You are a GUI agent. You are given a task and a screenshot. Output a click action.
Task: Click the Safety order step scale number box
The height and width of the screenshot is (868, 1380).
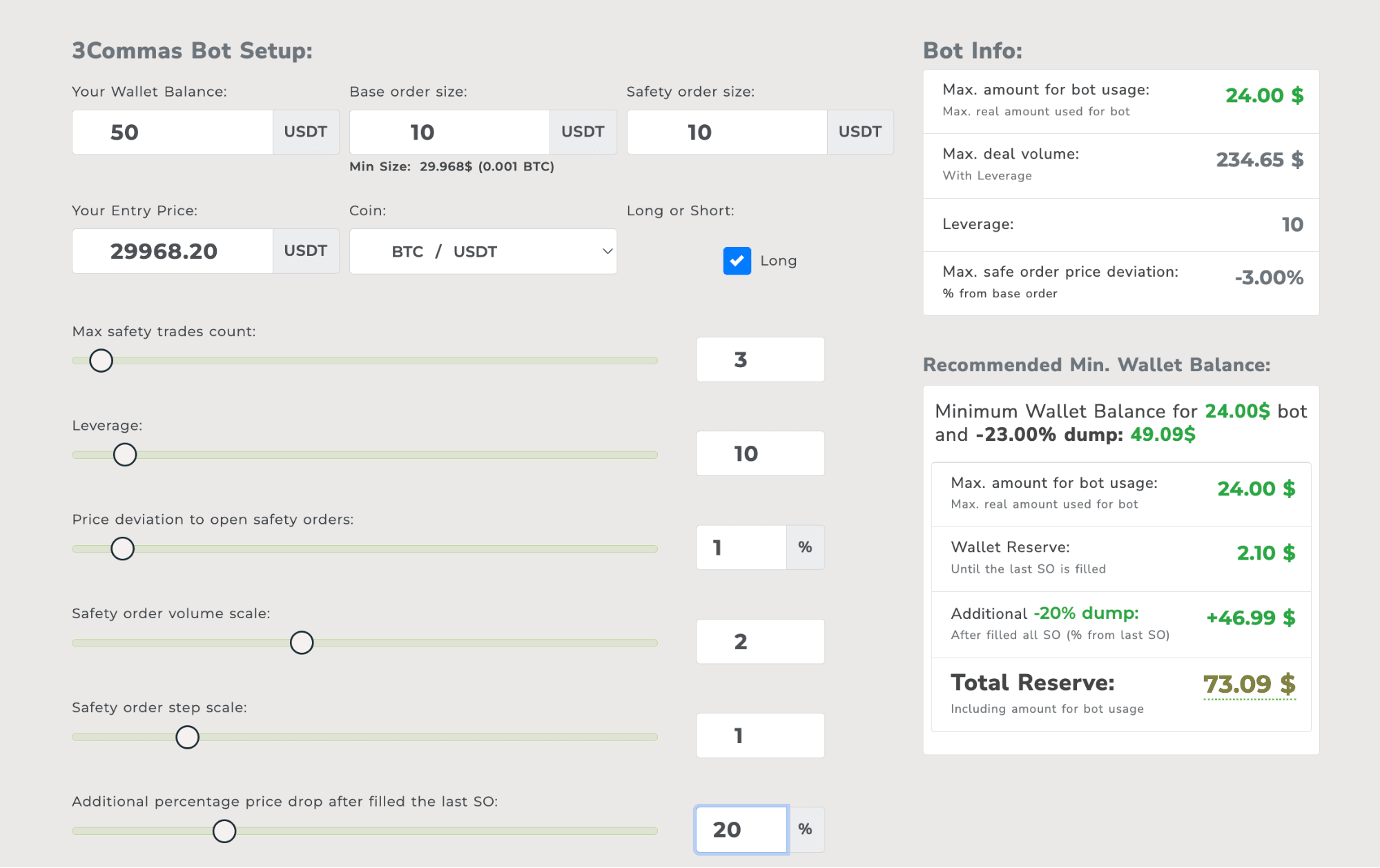point(759,736)
